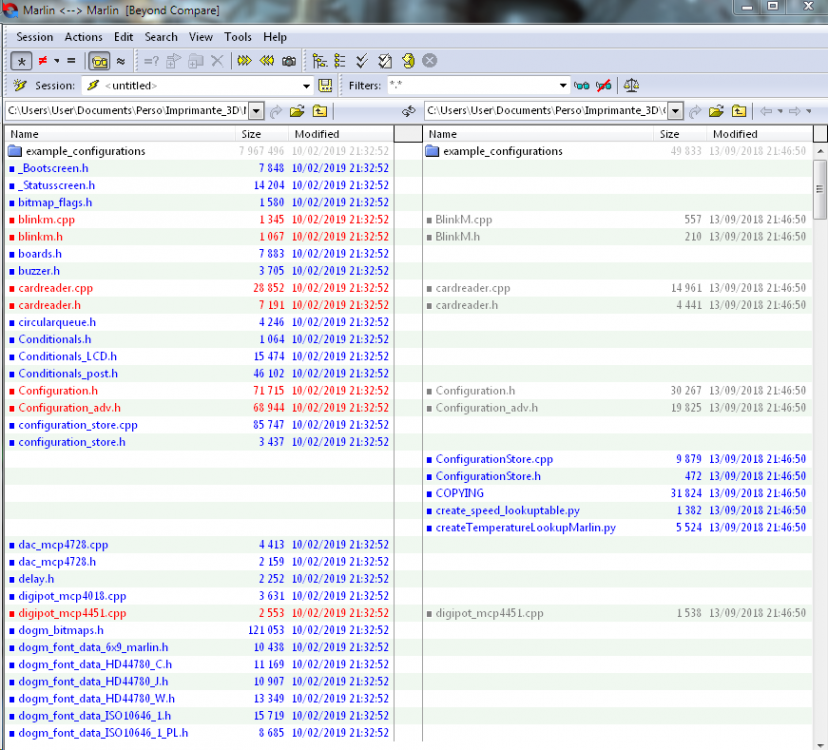Screen dimensions: 828x750
Task: Open the Actions menu
Action: [x=83, y=37]
